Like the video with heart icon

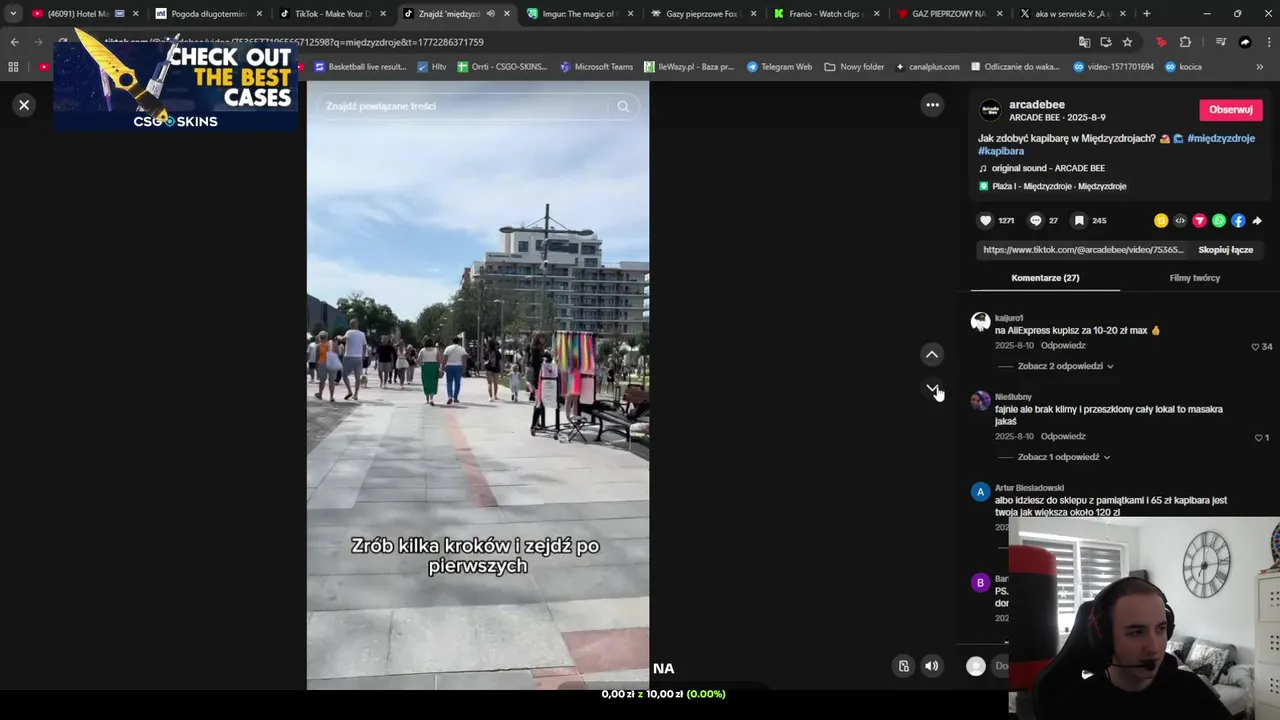pos(985,221)
